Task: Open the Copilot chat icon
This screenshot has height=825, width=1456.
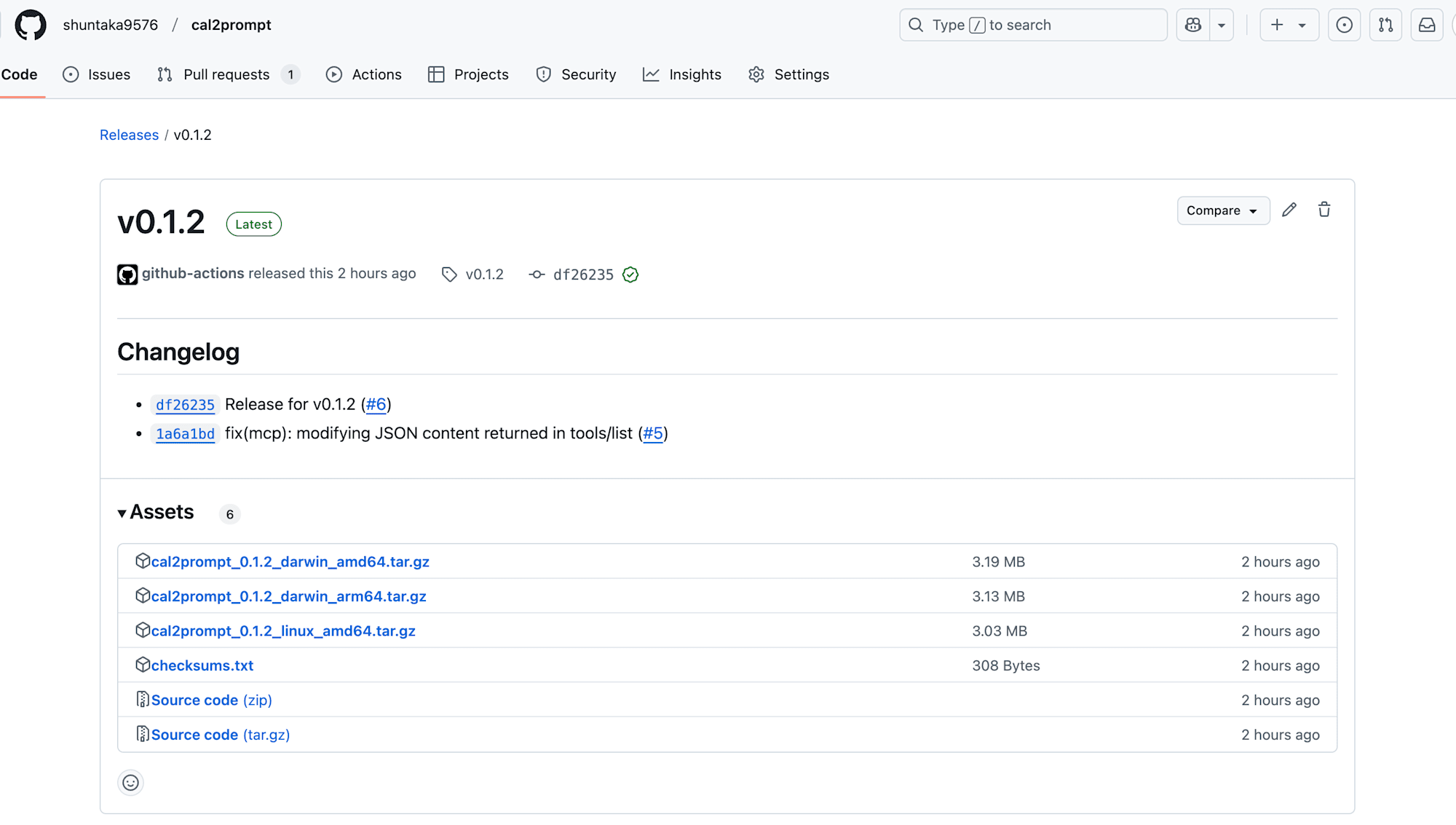Action: tap(1193, 25)
